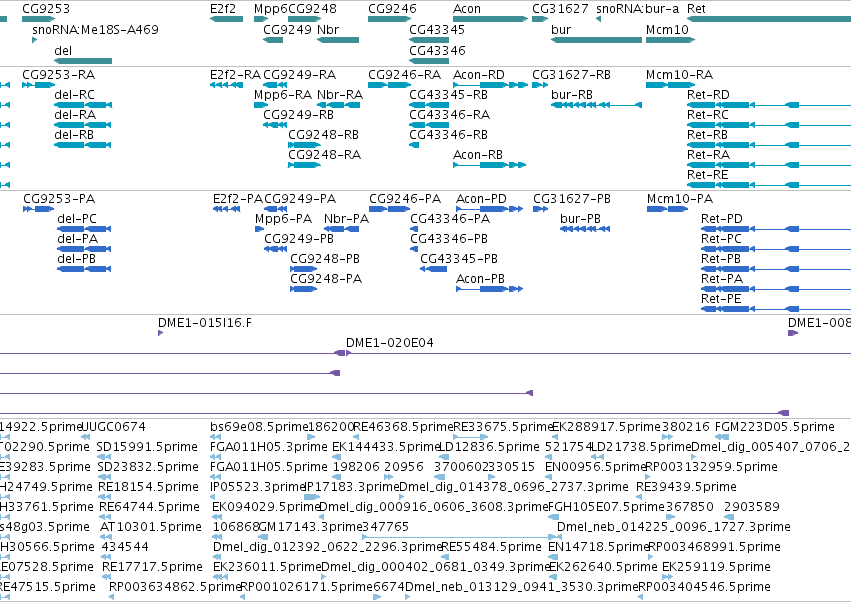The image size is (851, 602).
Task: Click the Mcm10-RA transcript
Action: tap(670, 85)
